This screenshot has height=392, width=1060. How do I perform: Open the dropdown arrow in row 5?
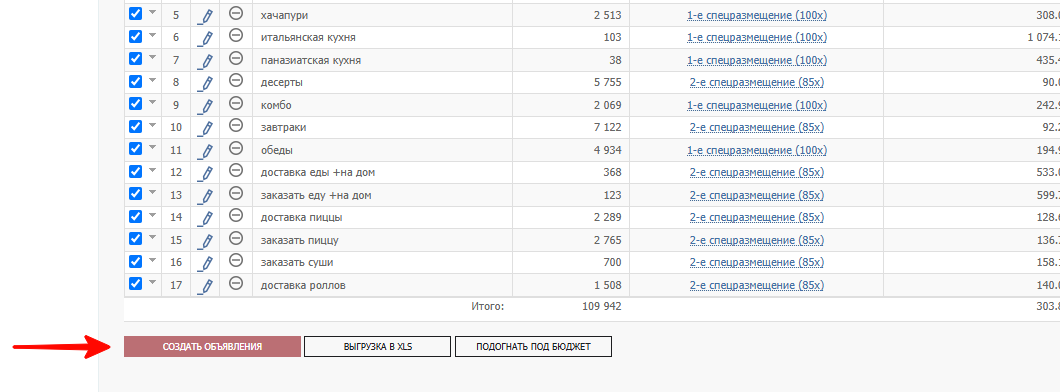point(152,12)
